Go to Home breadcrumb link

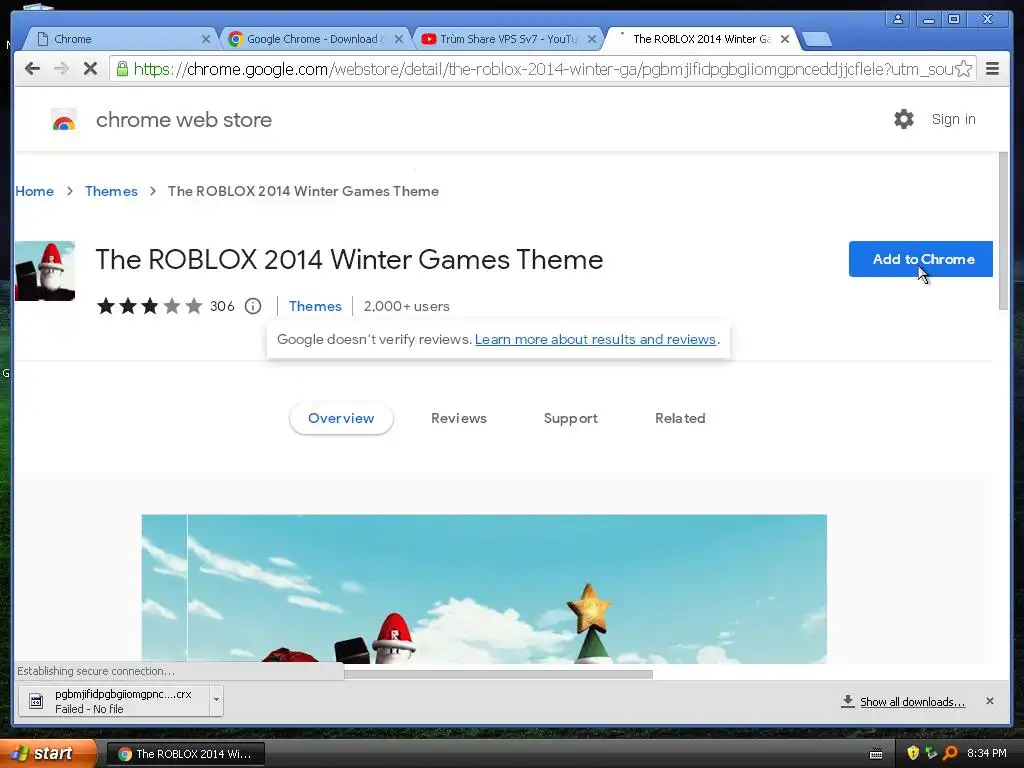[x=34, y=191]
